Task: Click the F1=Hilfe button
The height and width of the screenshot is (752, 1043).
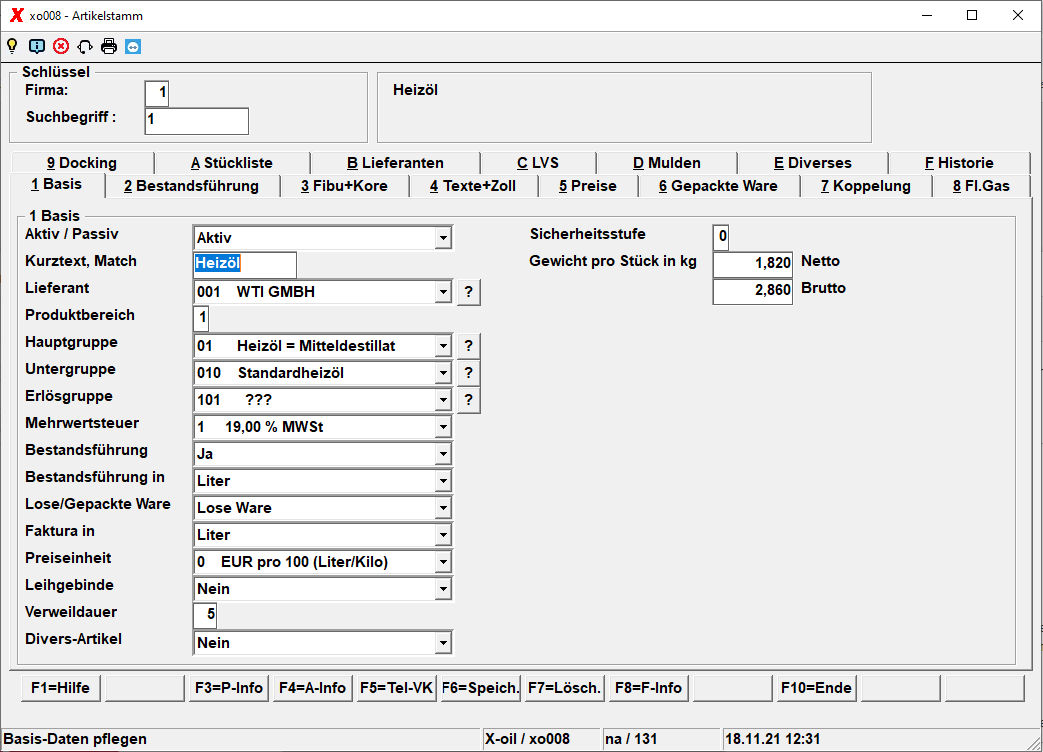Action: [61, 688]
